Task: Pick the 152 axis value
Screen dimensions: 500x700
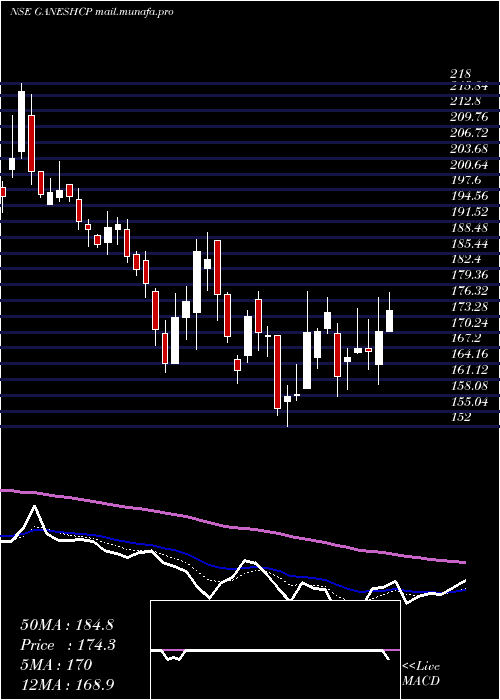Action: click(x=461, y=417)
